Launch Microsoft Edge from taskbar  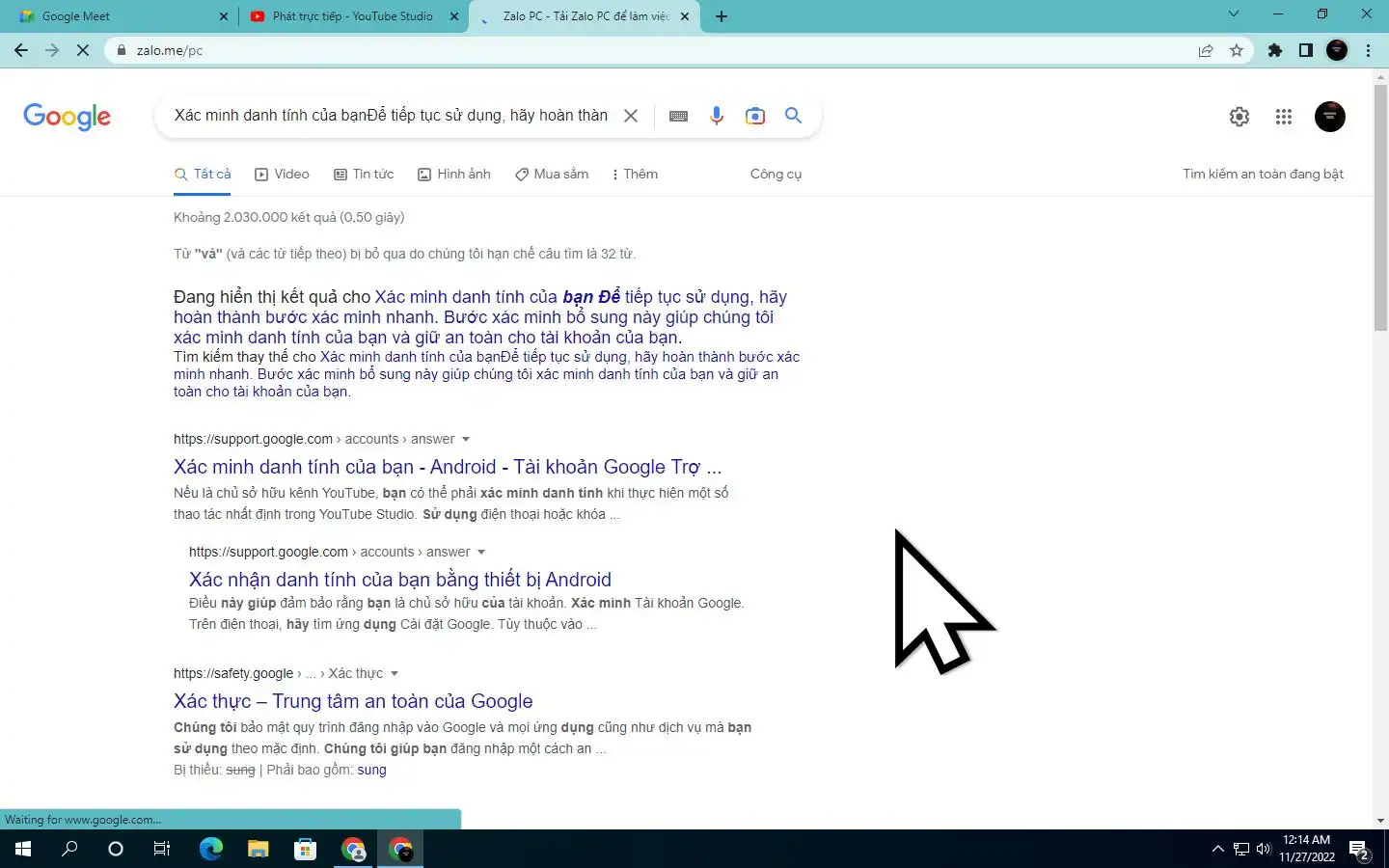pos(211,849)
